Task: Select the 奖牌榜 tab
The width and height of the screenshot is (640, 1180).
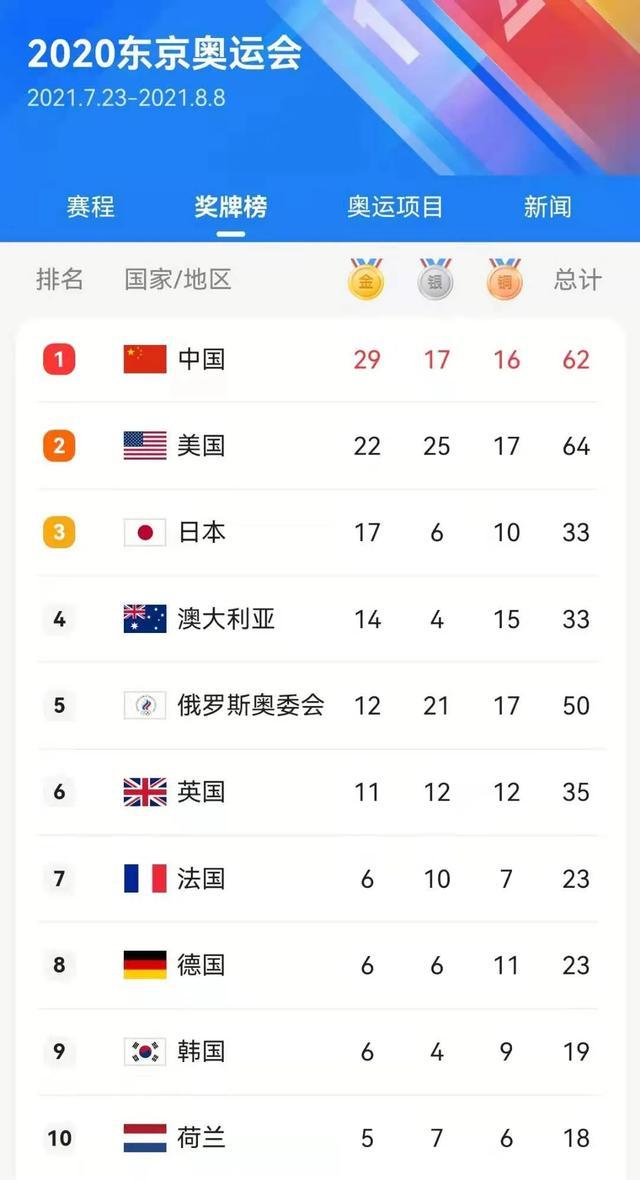Action: click(231, 207)
